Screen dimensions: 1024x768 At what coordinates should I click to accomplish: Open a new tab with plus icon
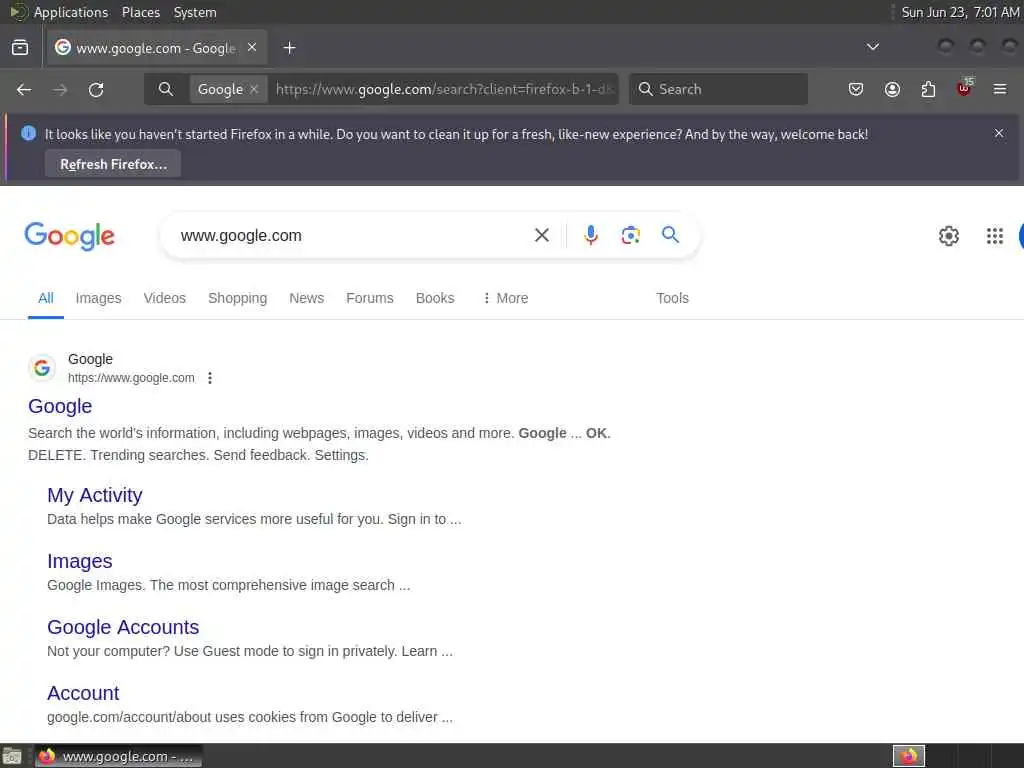click(289, 48)
